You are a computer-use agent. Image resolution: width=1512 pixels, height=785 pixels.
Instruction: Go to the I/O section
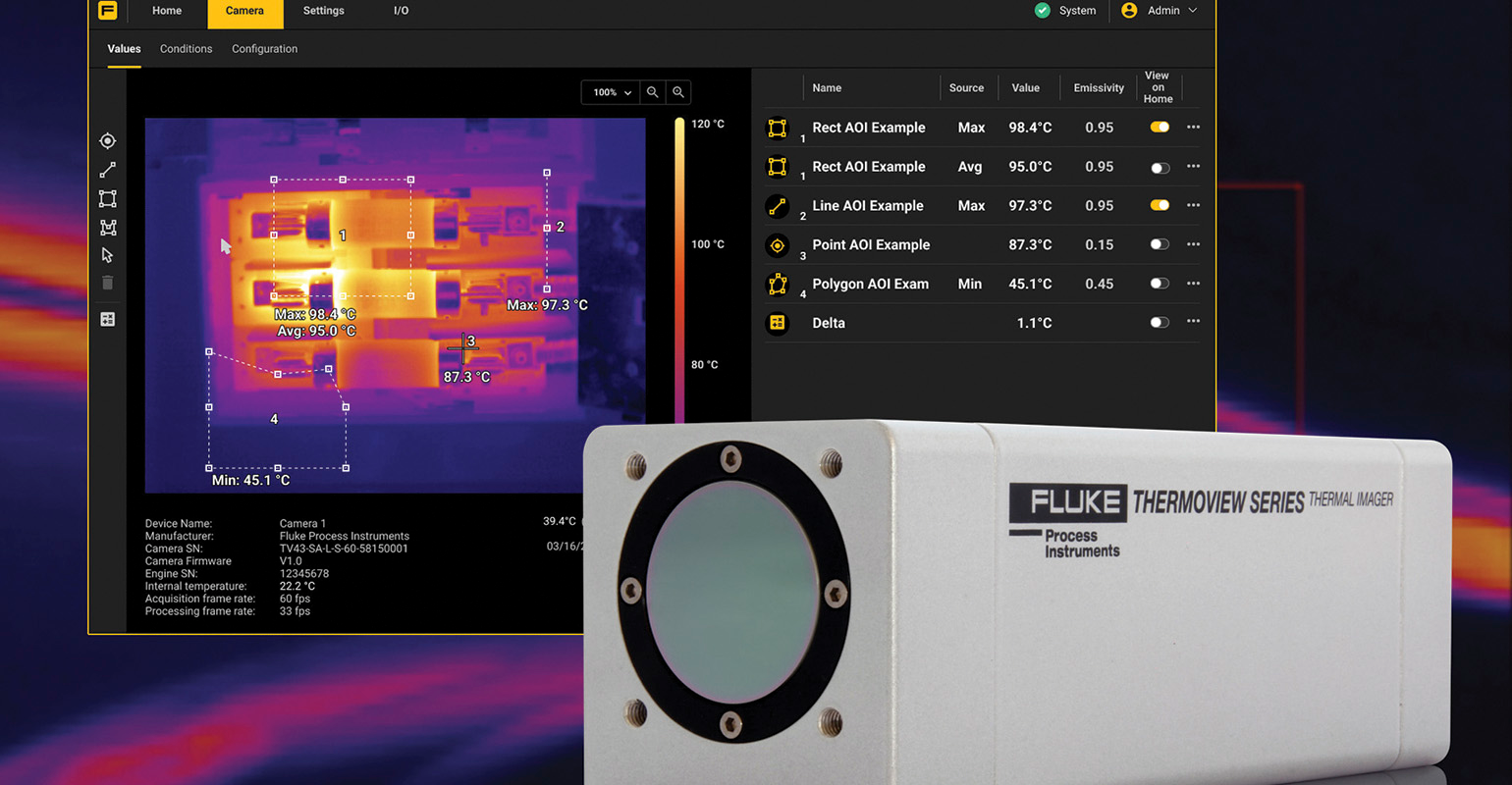(400, 11)
